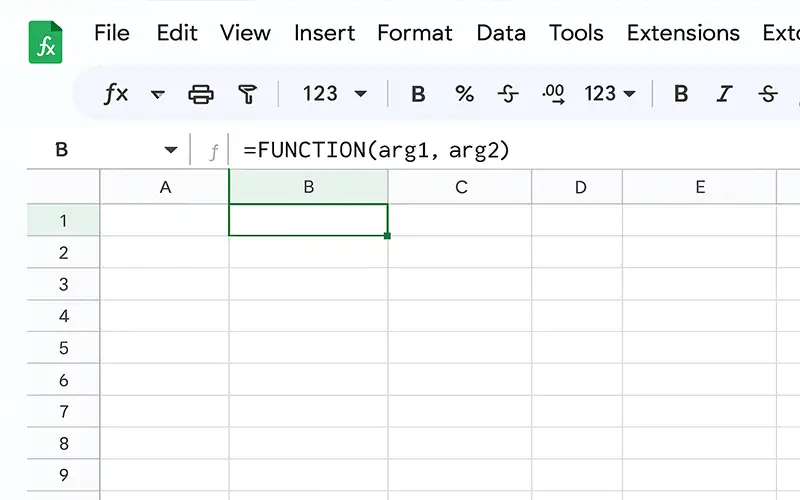Toggle the Strikethrough icon right of Italic
Screen dimensions: 800x500
coord(768,94)
